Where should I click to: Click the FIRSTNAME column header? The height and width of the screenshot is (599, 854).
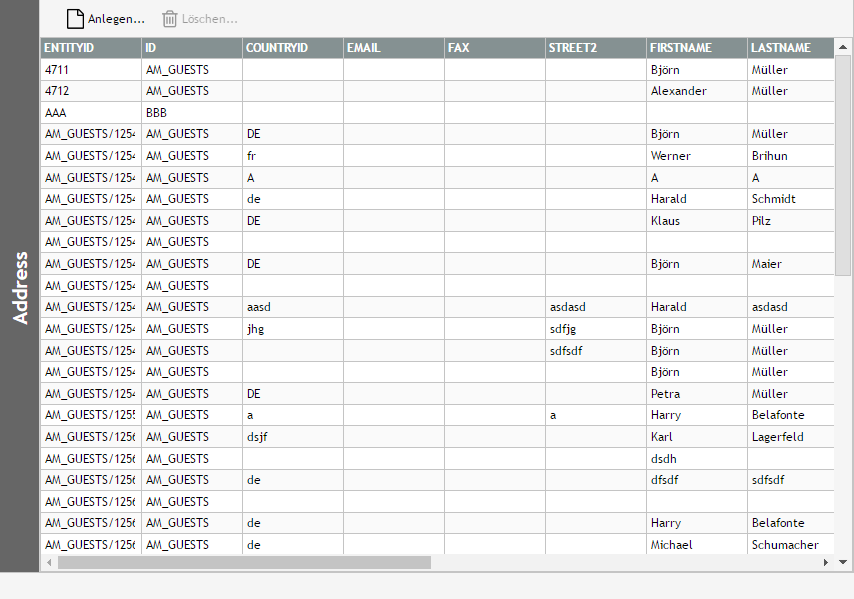696,48
